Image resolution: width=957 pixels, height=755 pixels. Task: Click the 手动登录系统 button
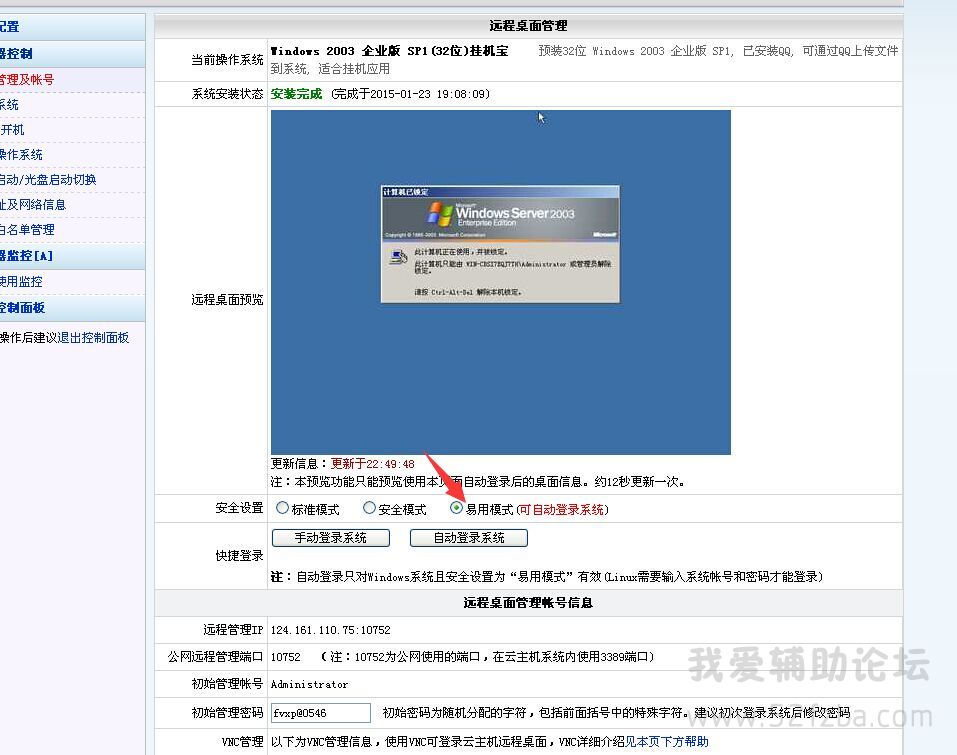tap(330, 538)
